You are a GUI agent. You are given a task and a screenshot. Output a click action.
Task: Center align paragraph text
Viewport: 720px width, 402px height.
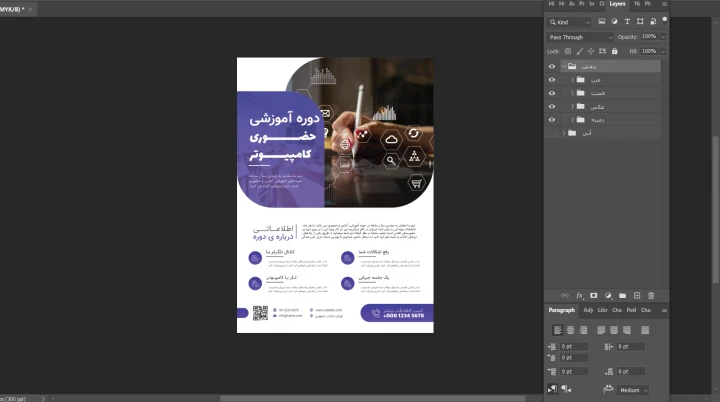coord(570,329)
